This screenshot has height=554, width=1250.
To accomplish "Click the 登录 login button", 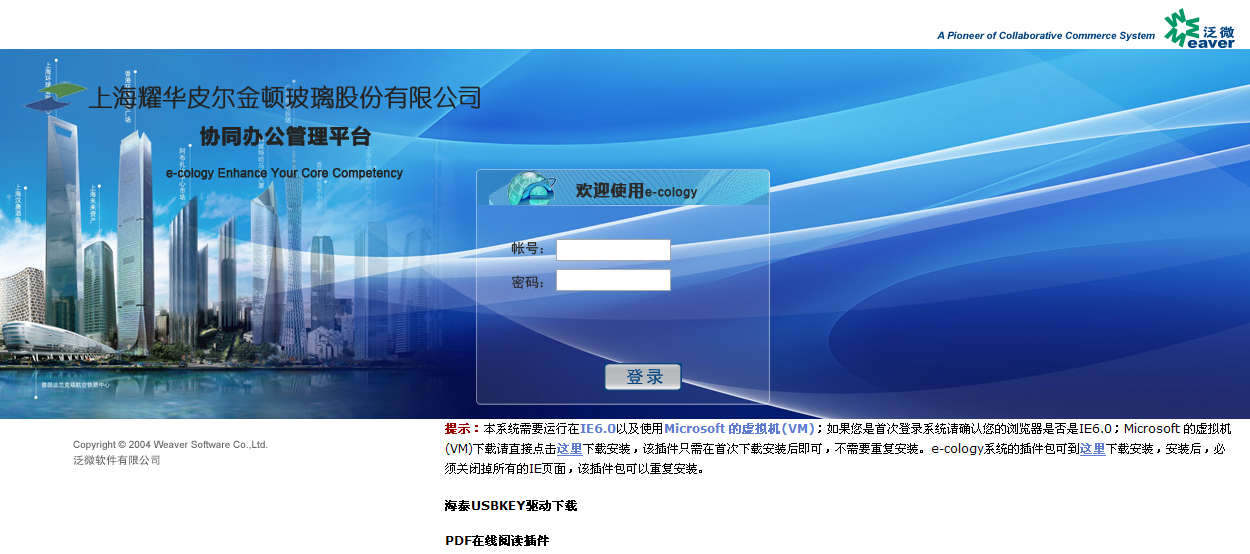I will [643, 377].
